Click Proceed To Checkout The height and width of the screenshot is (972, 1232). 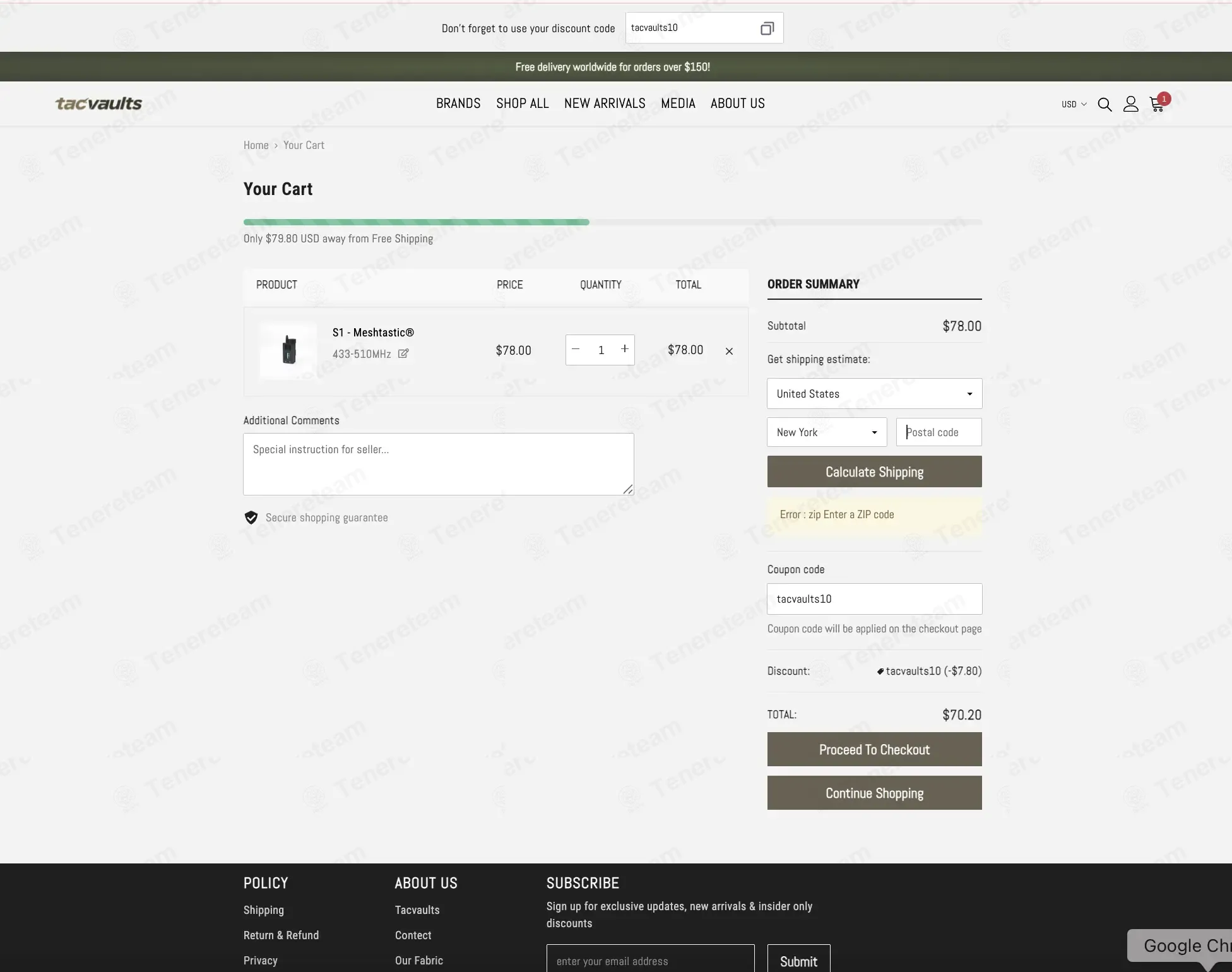tap(874, 749)
